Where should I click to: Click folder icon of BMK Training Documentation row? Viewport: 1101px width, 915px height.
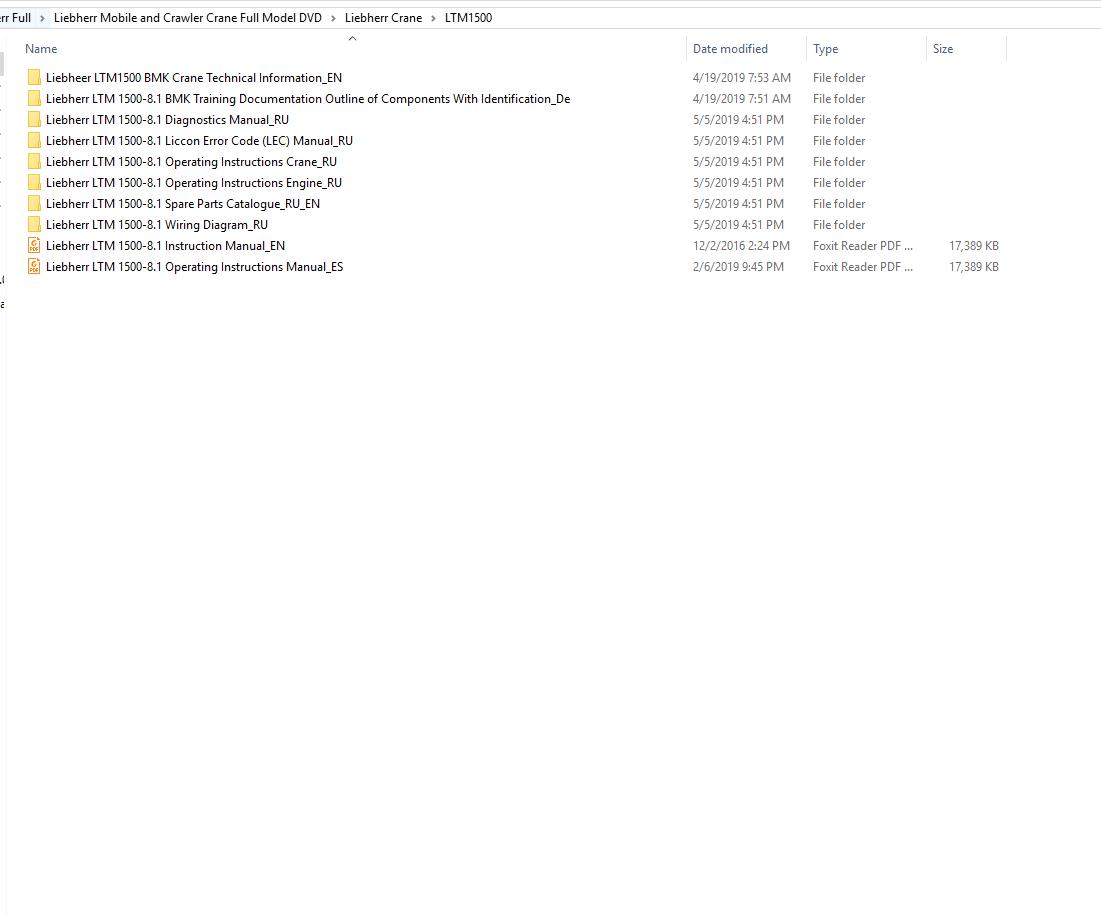pos(34,99)
